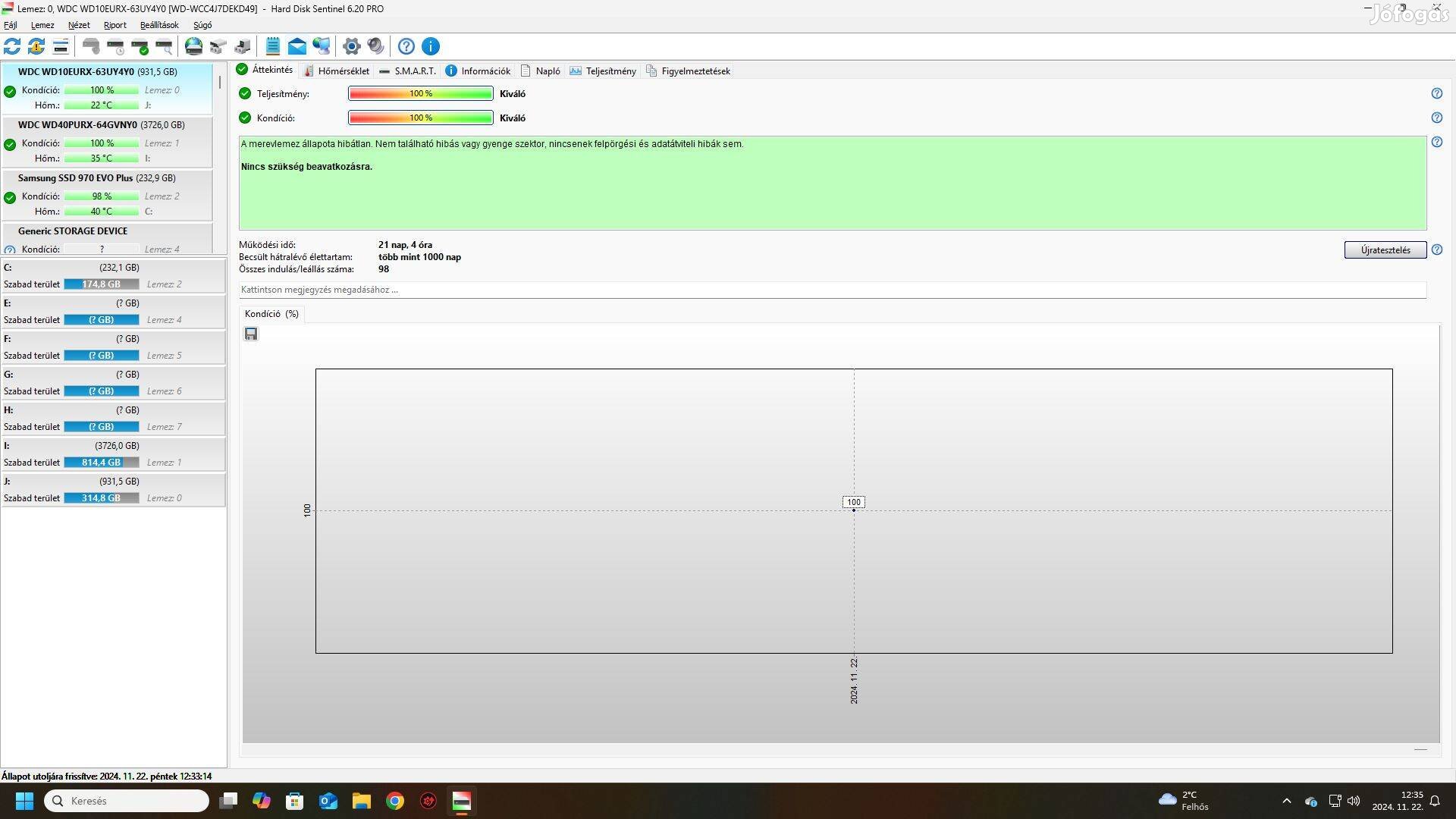This screenshot has height=819, width=1456.
Task: Switch to the S.M.A.R.T. tab
Action: click(x=407, y=71)
